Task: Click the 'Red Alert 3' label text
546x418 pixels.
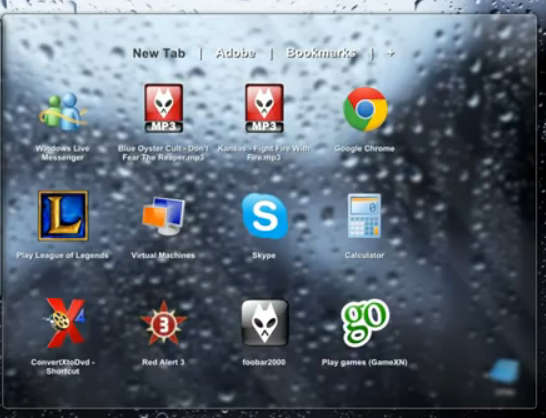Action: (163, 362)
